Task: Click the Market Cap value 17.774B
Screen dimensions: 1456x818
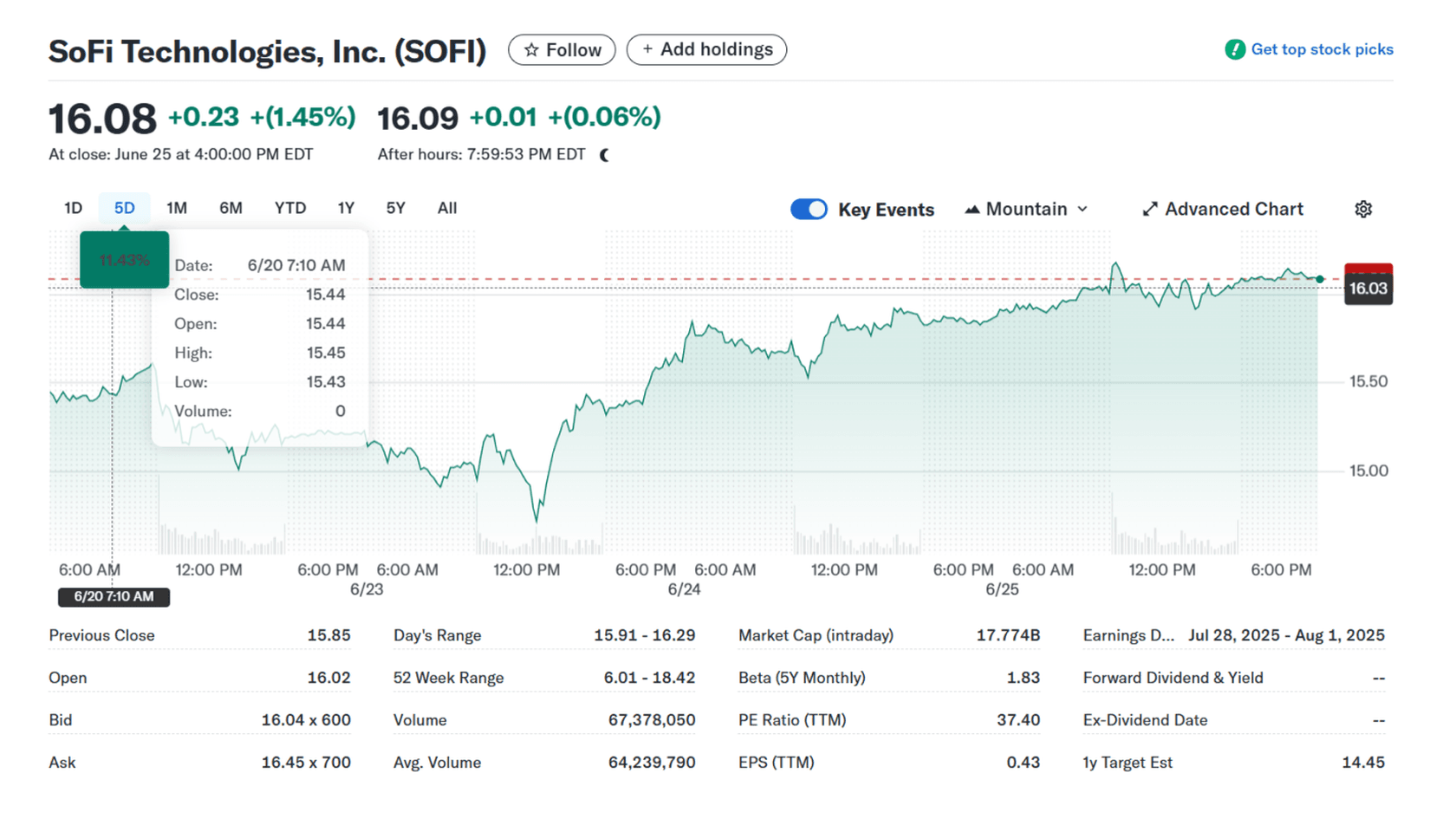Action: coord(1008,635)
